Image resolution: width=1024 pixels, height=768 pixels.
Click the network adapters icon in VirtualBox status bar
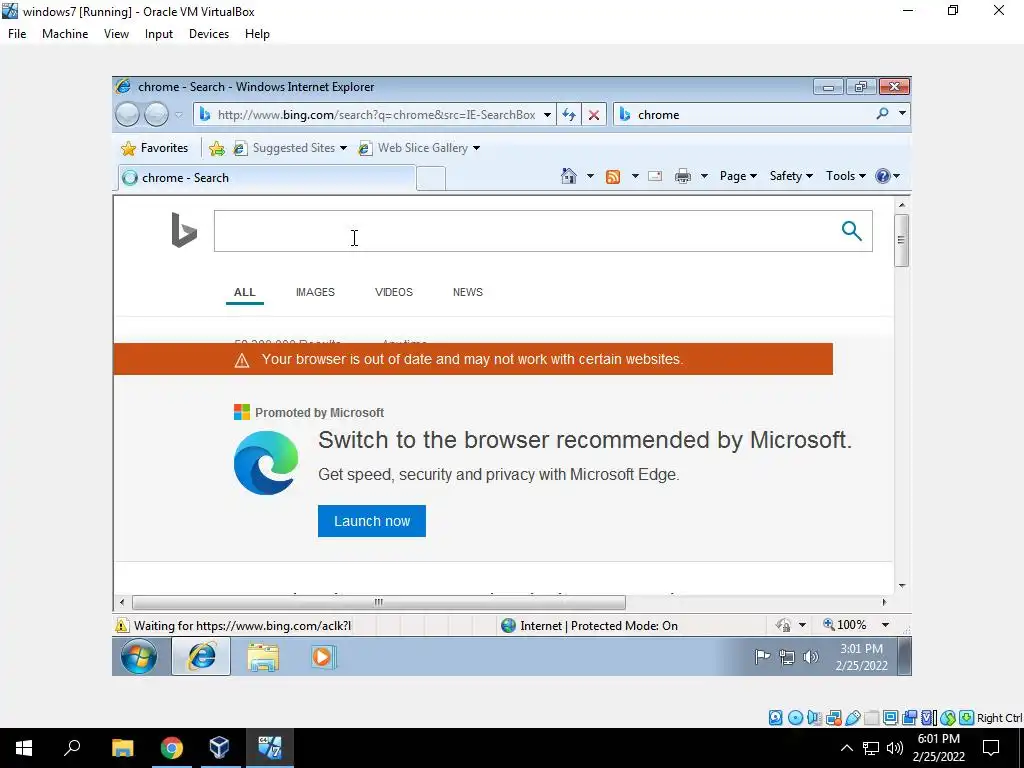(x=833, y=718)
